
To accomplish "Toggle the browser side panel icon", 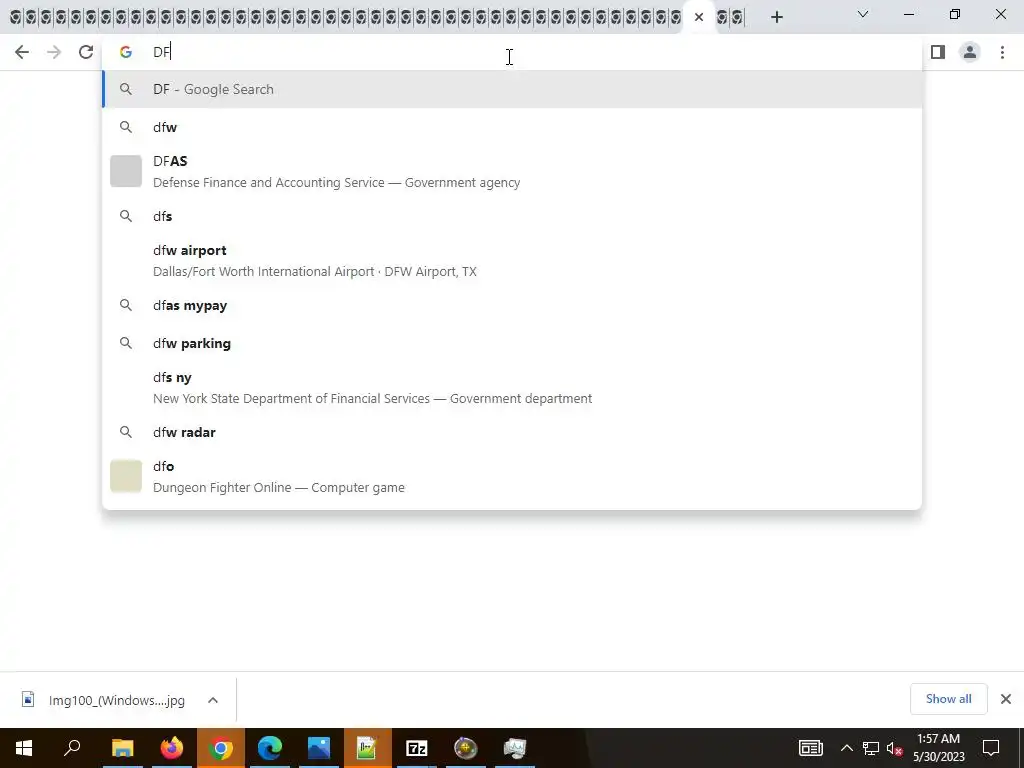I will [938, 52].
